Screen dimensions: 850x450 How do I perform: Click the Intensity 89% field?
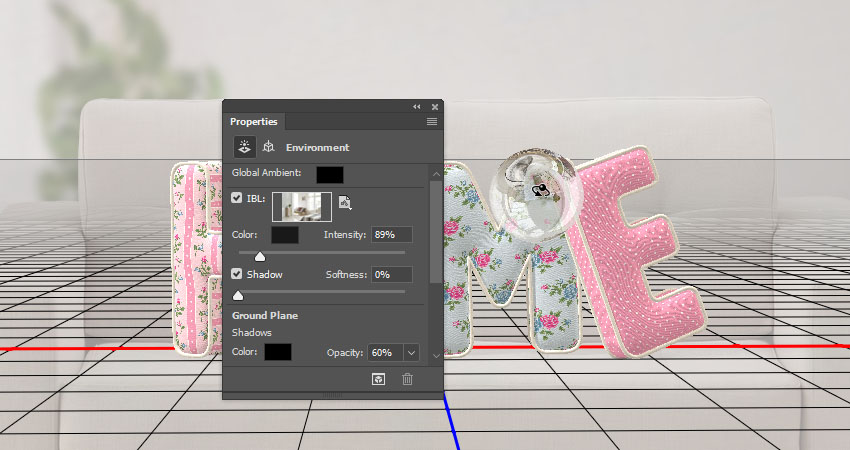pyautogui.click(x=391, y=235)
